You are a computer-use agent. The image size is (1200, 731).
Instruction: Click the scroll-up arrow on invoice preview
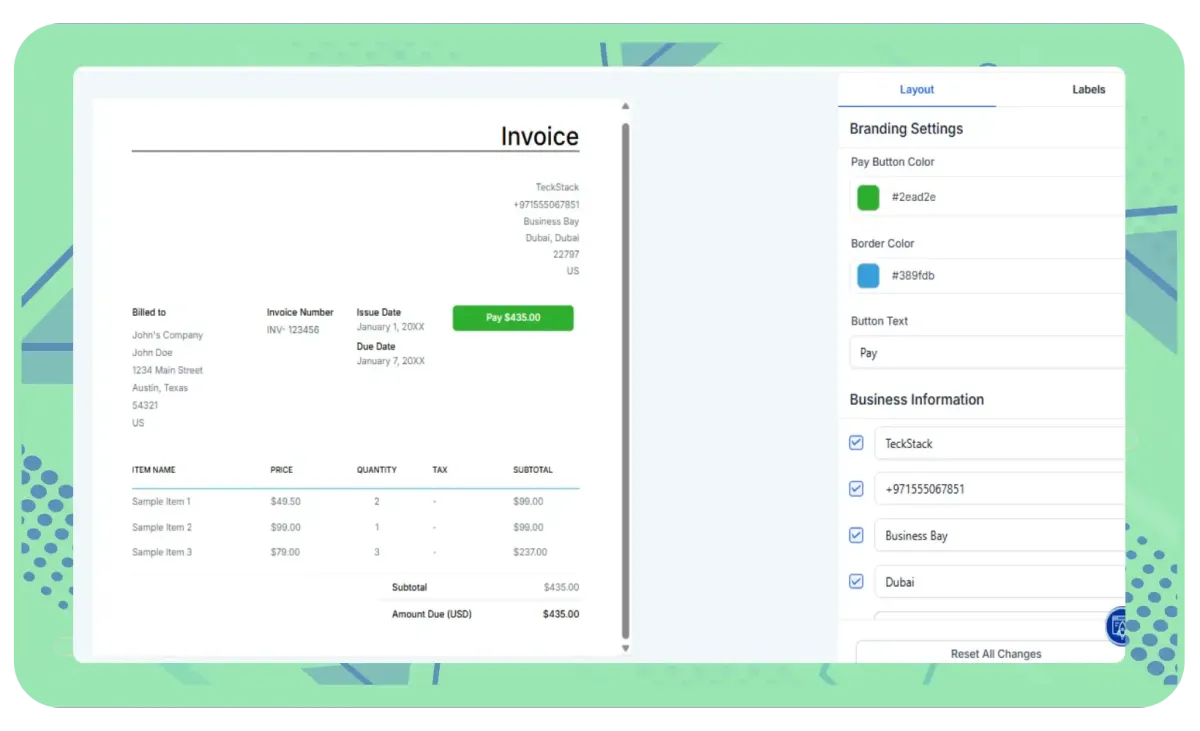625,104
